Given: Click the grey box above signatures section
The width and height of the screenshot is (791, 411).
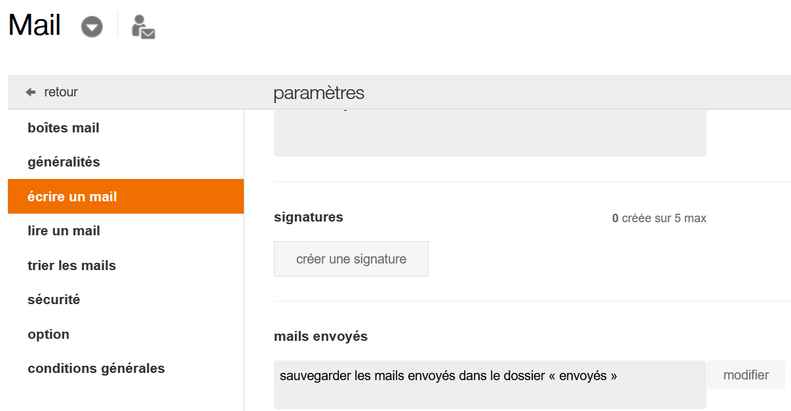Looking at the screenshot, I should point(490,133).
